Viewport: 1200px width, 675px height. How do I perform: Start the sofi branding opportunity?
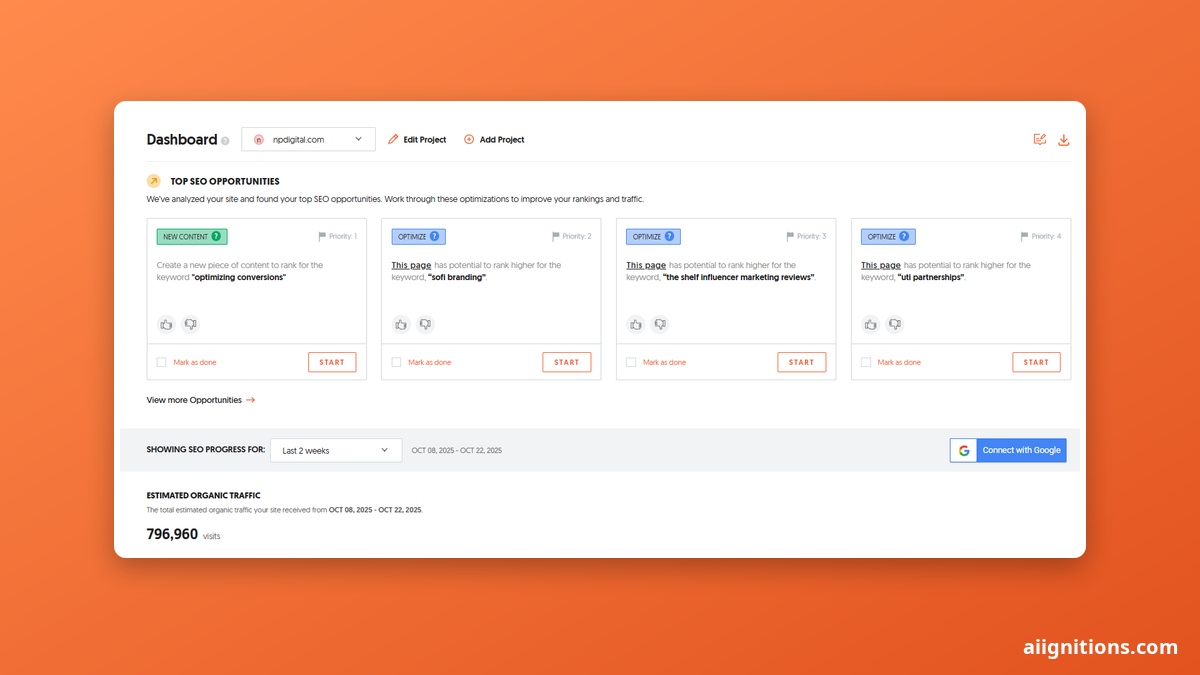[x=567, y=362]
